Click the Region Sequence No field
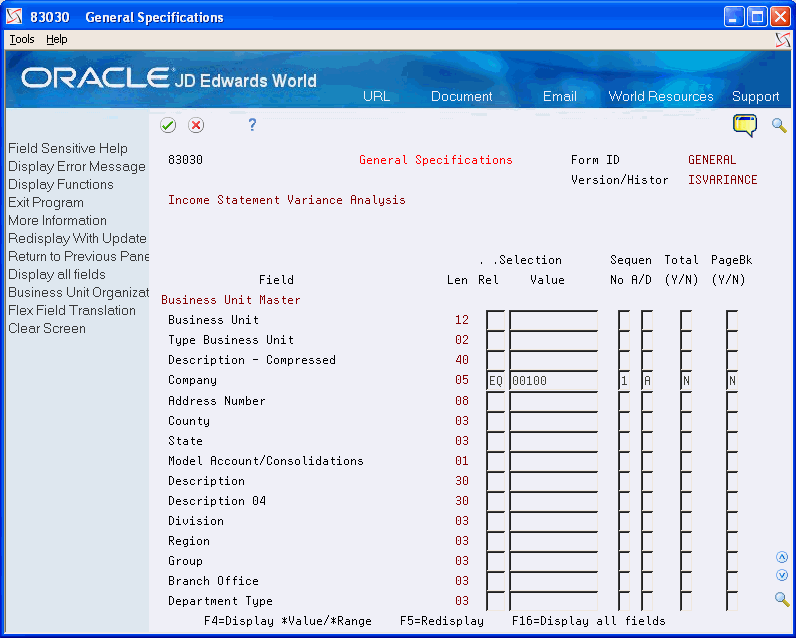This screenshot has height=638, width=796. pyautogui.click(x=624, y=541)
